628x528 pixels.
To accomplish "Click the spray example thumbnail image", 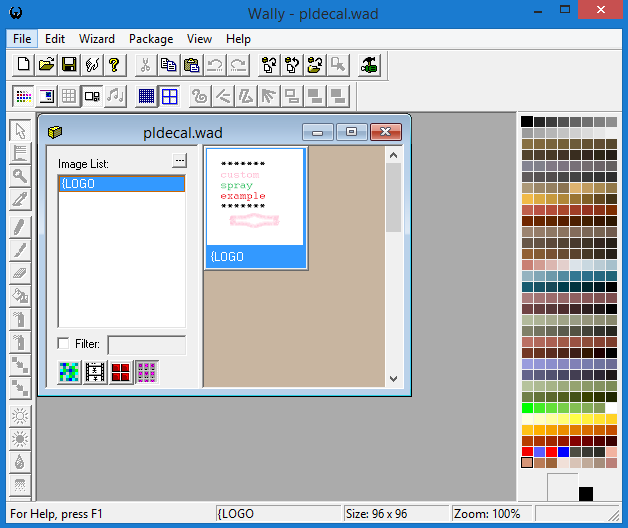I will 255,197.
